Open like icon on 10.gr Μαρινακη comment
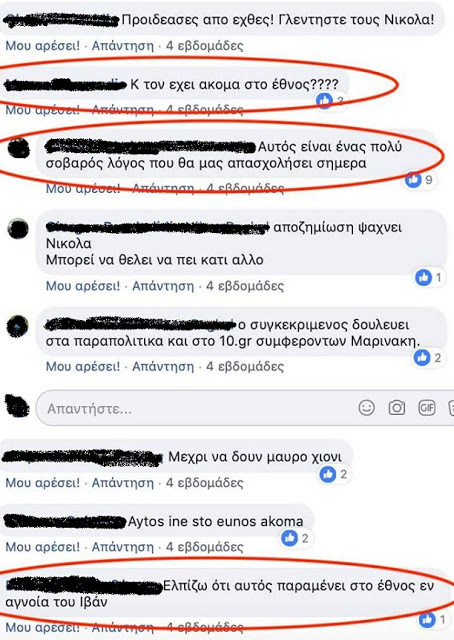 click(x=422, y=358)
